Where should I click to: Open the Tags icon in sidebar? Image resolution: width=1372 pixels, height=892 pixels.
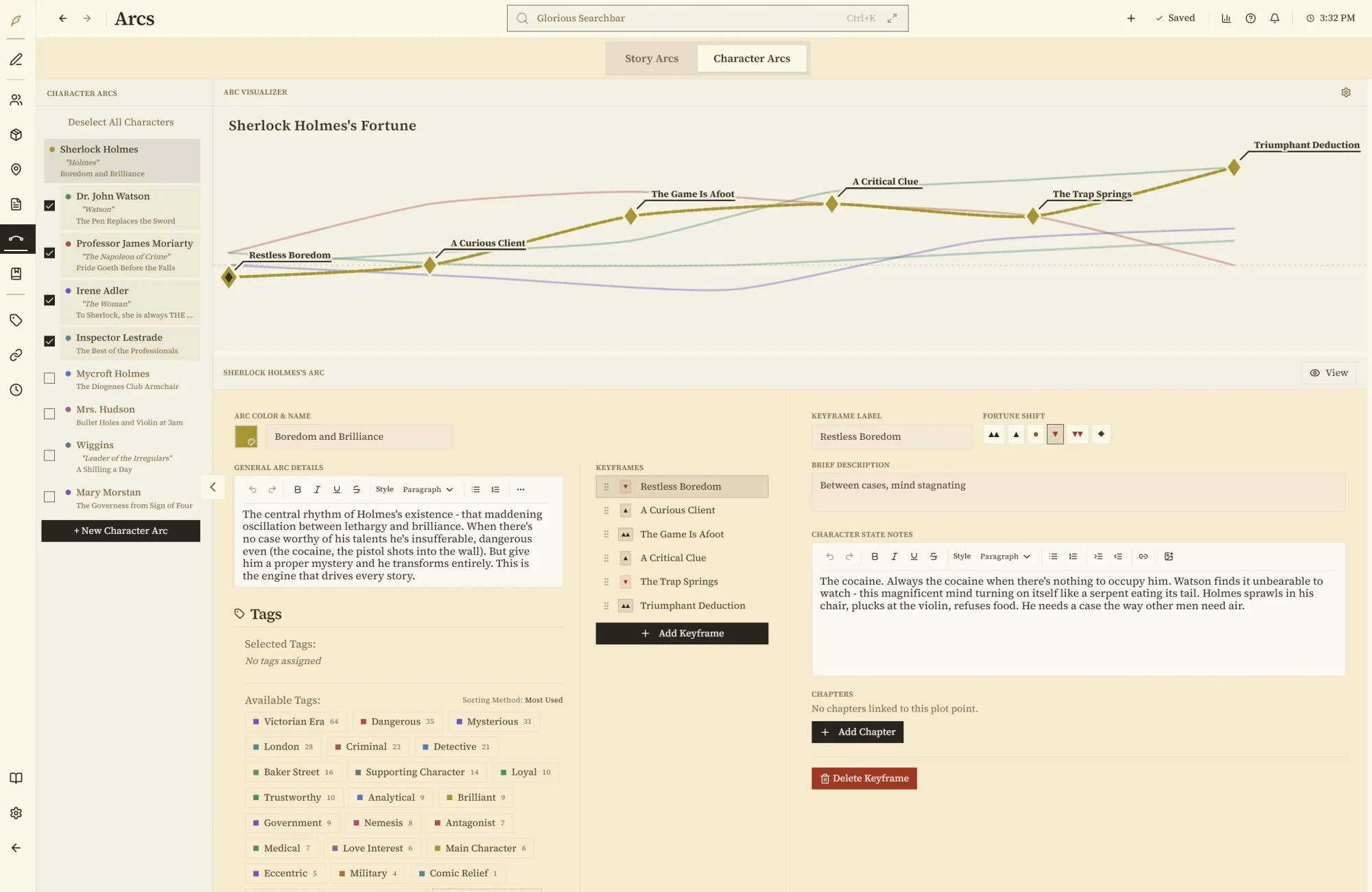coord(16,320)
